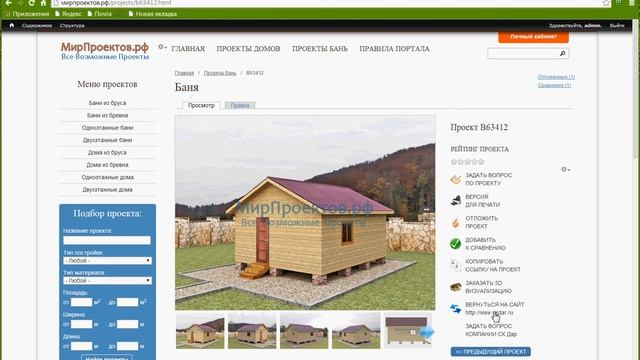
Task: Click the ОТЛОЖИТЬ ПРОЕКТ flame icon
Action: pos(456,222)
